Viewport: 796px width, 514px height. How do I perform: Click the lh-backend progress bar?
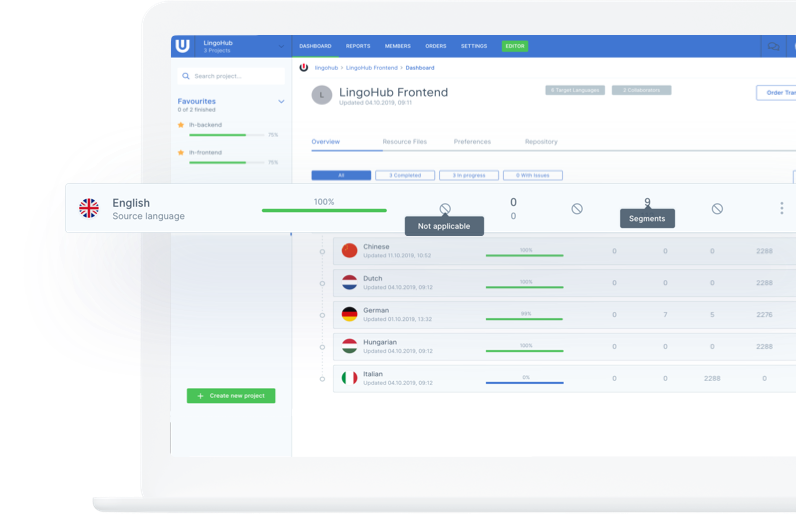coord(226,135)
